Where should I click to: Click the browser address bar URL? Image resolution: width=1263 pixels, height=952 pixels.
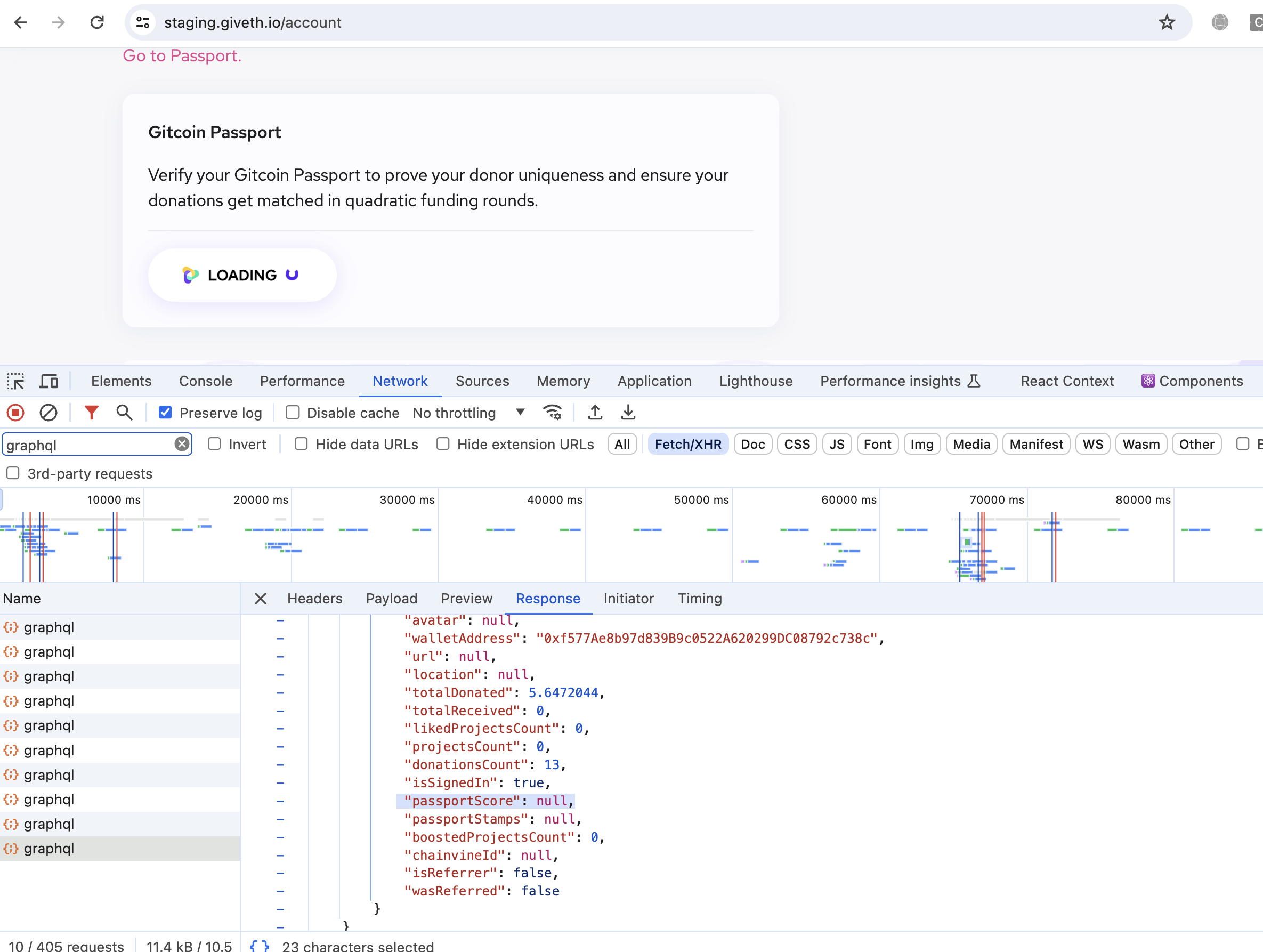pos(253,22)
